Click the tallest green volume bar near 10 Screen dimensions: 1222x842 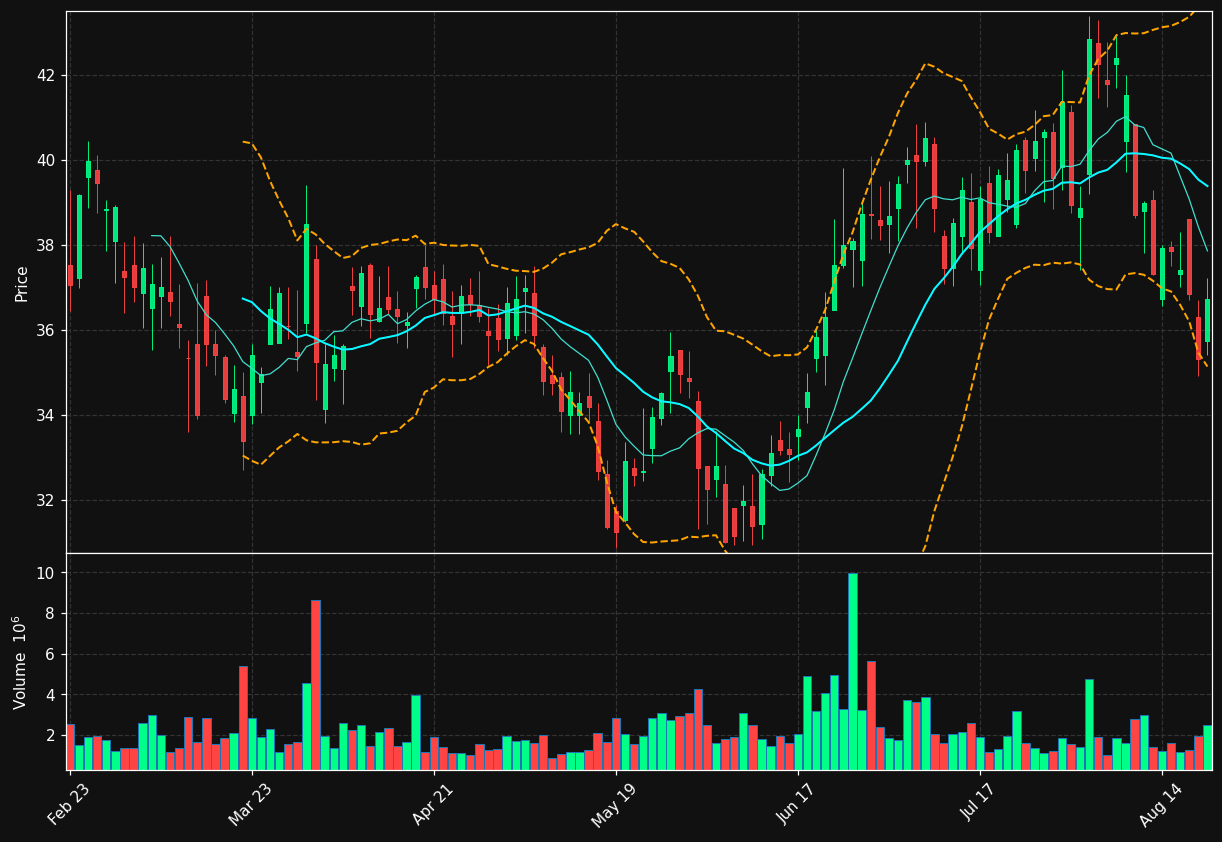(853, 671)
